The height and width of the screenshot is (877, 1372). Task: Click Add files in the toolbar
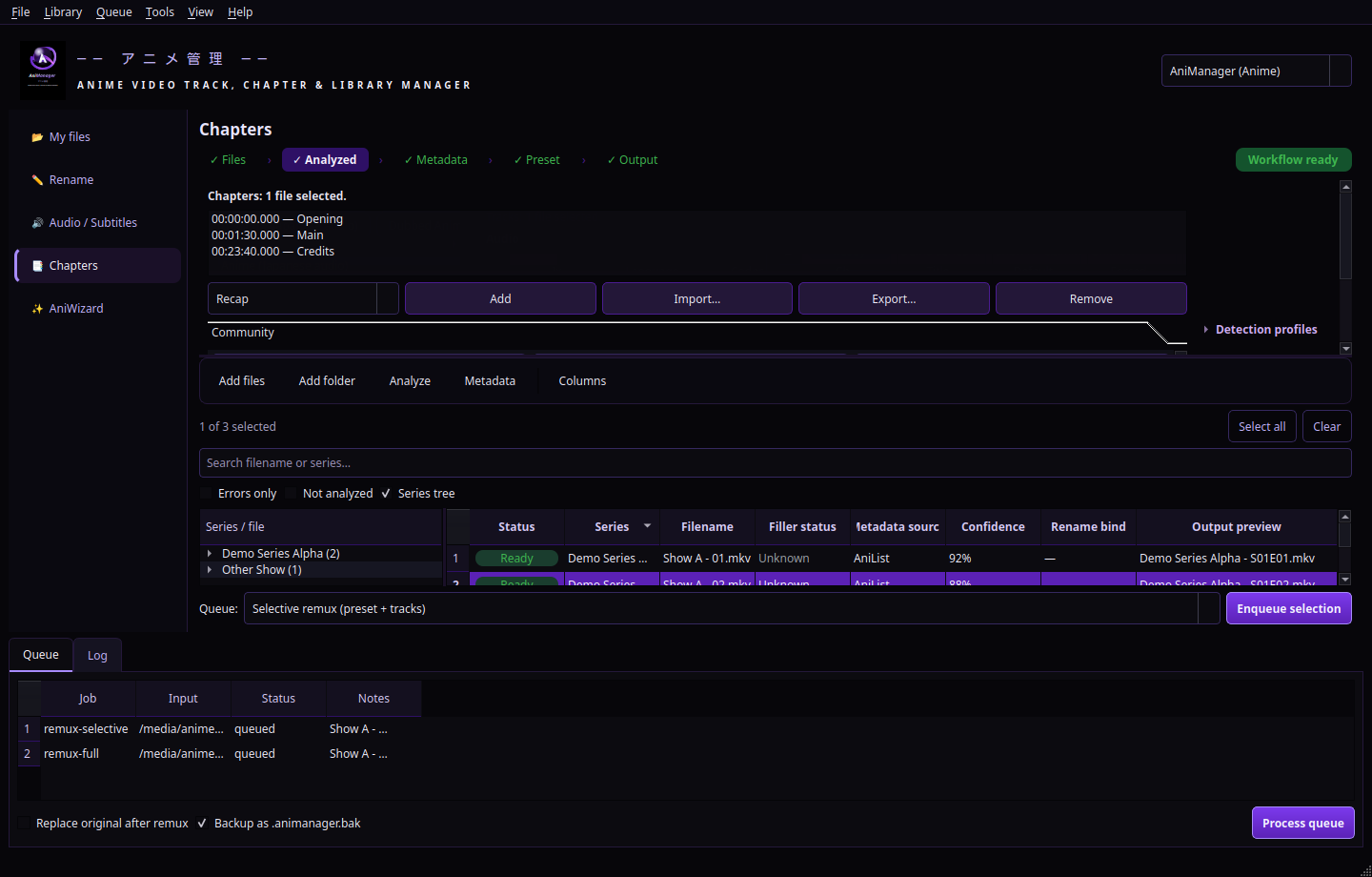(x=242, y=381)
